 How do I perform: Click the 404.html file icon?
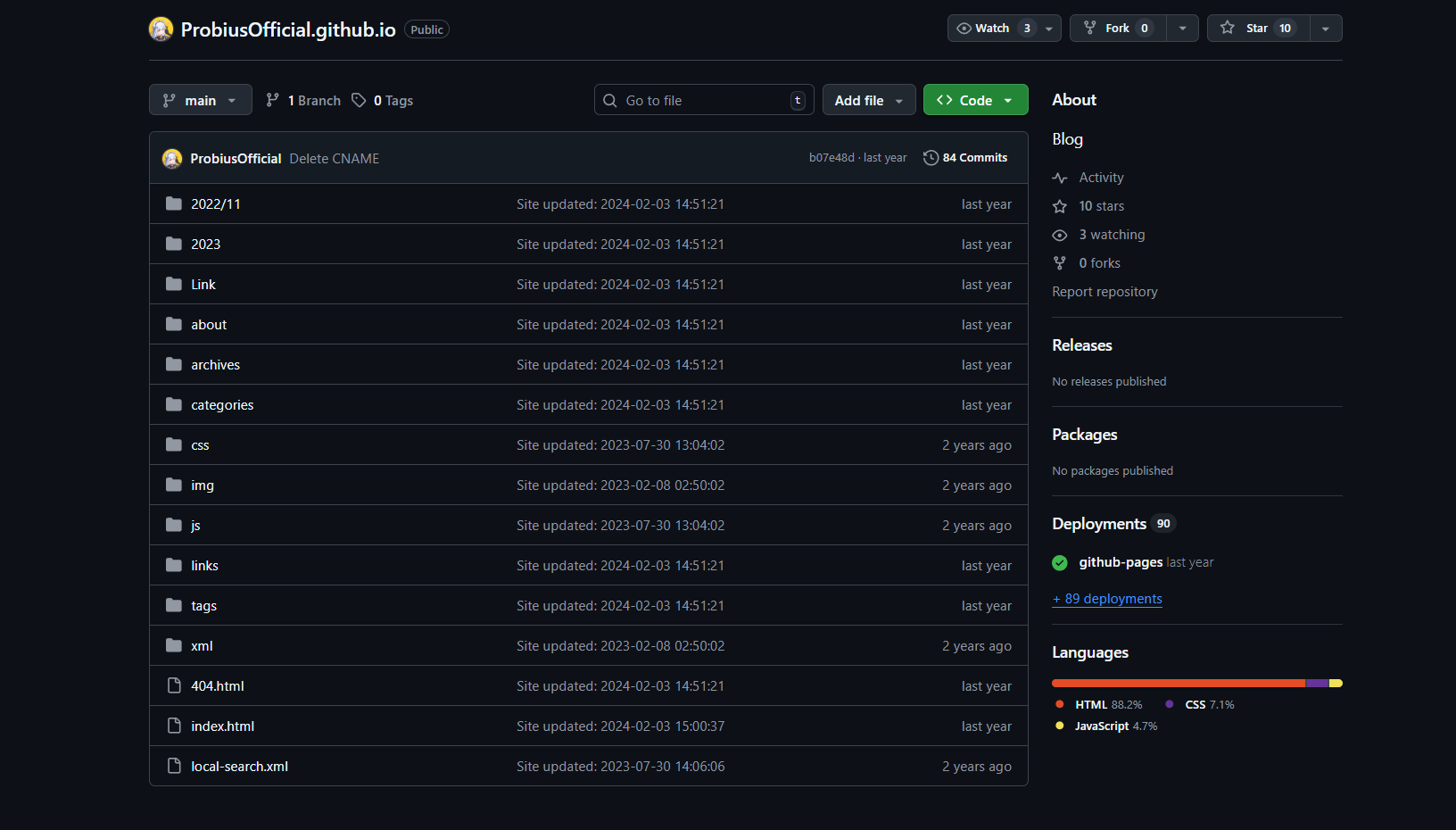[174, 685]
